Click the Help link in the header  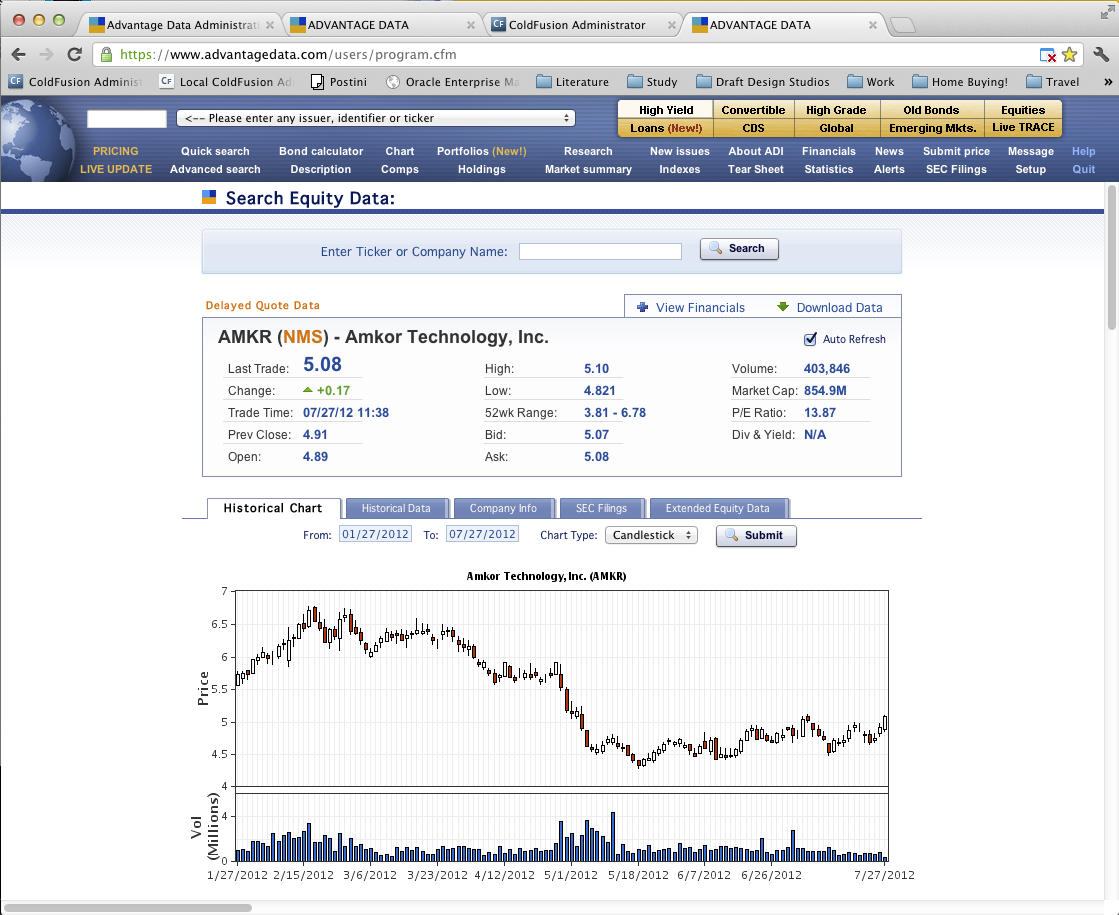1083,151
